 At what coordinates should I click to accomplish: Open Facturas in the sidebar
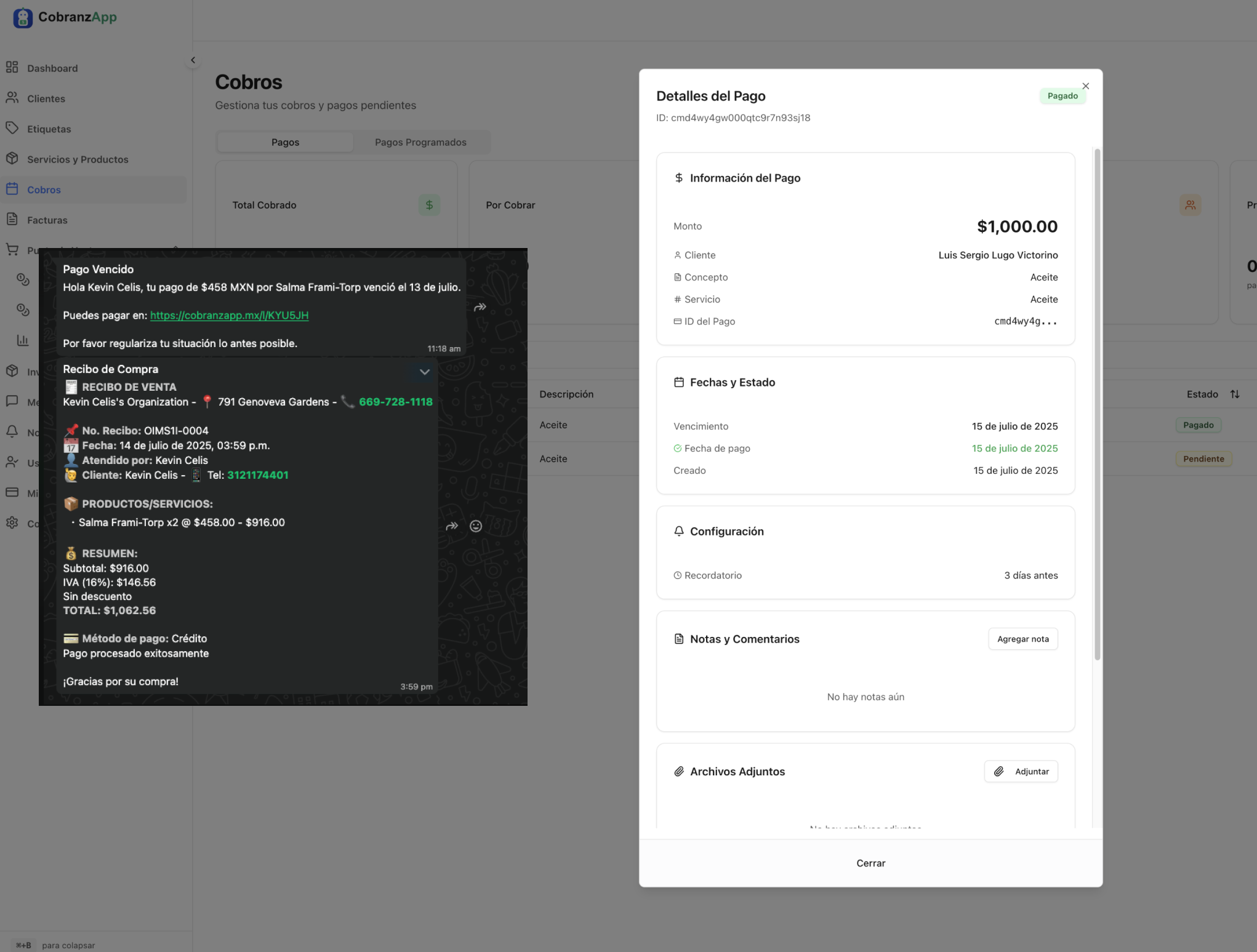(x=47, y=220)
